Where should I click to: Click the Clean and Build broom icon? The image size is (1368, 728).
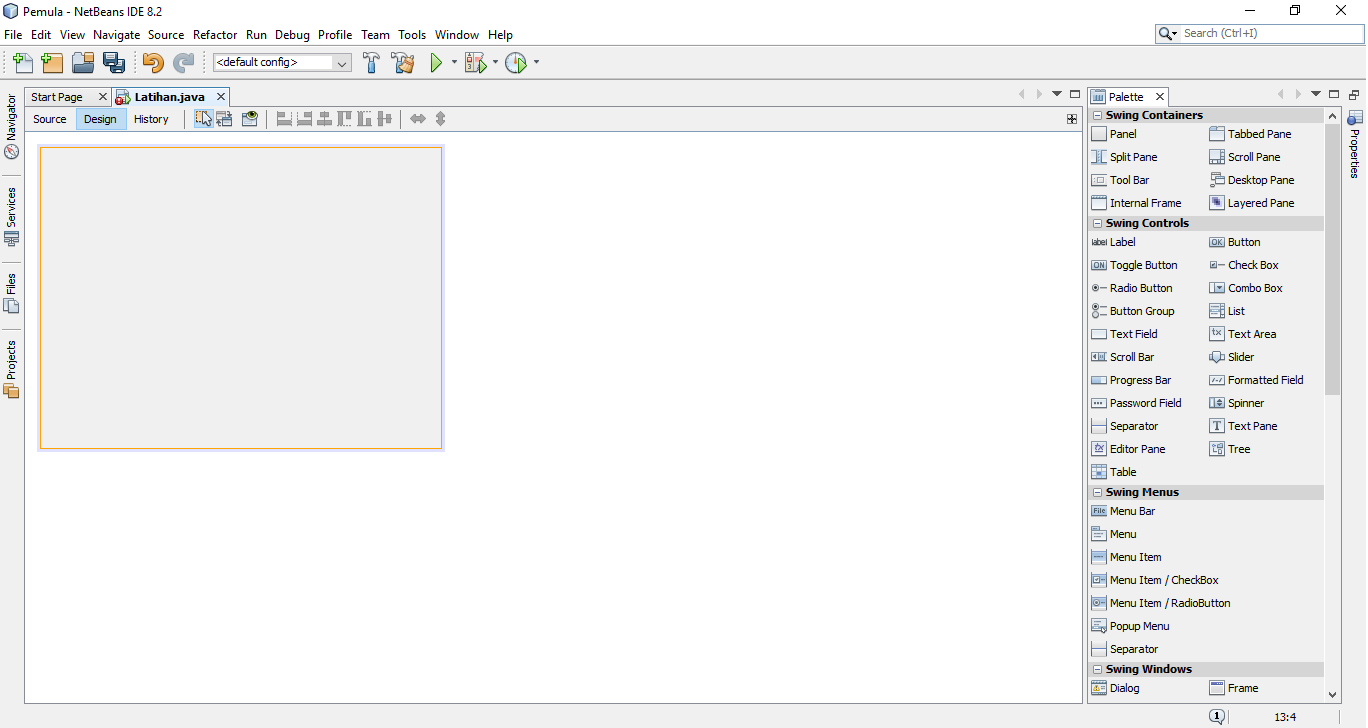(x=402, y=62)
